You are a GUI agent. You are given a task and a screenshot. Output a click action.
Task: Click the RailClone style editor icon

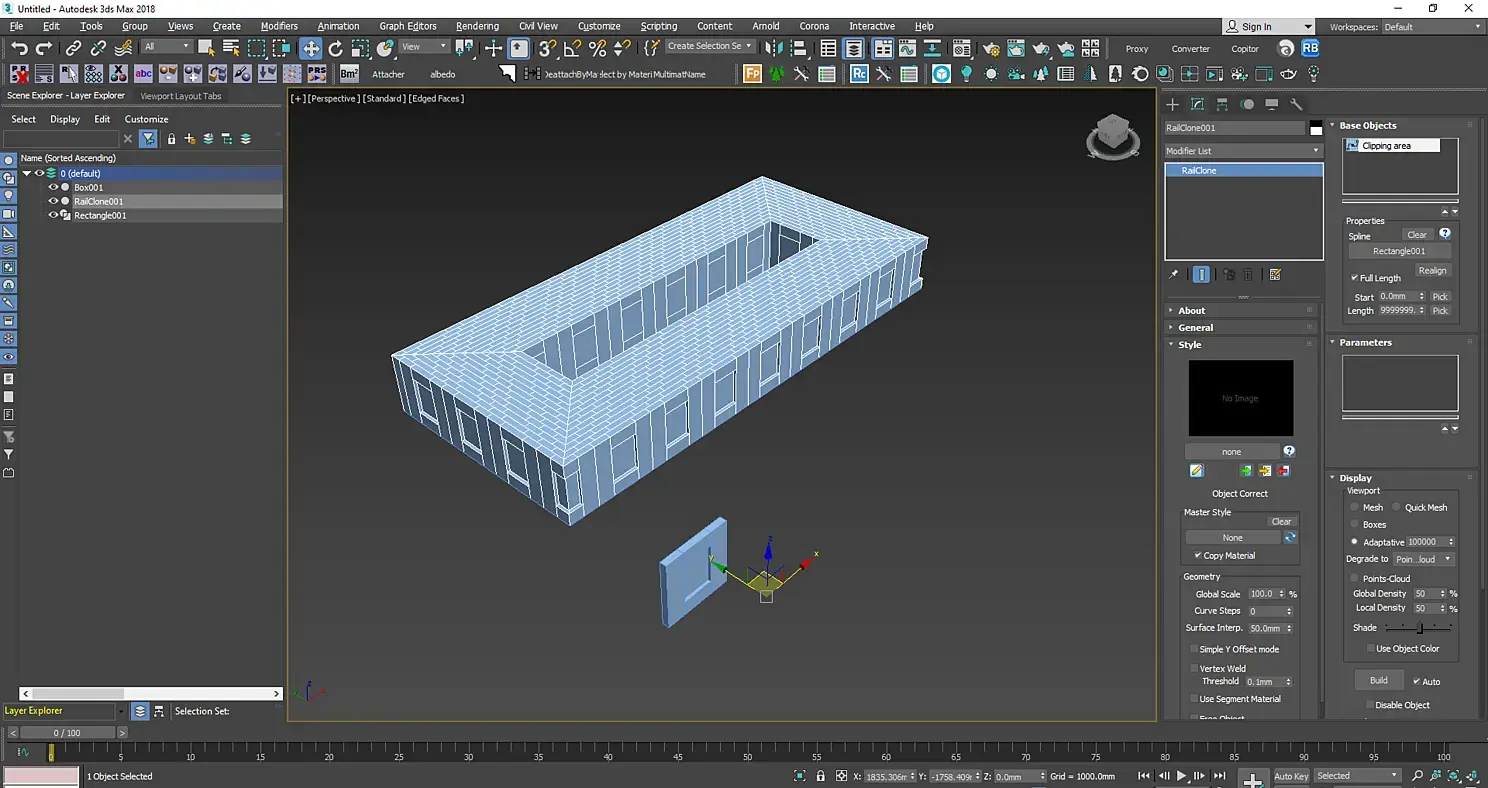point(1196,471)
